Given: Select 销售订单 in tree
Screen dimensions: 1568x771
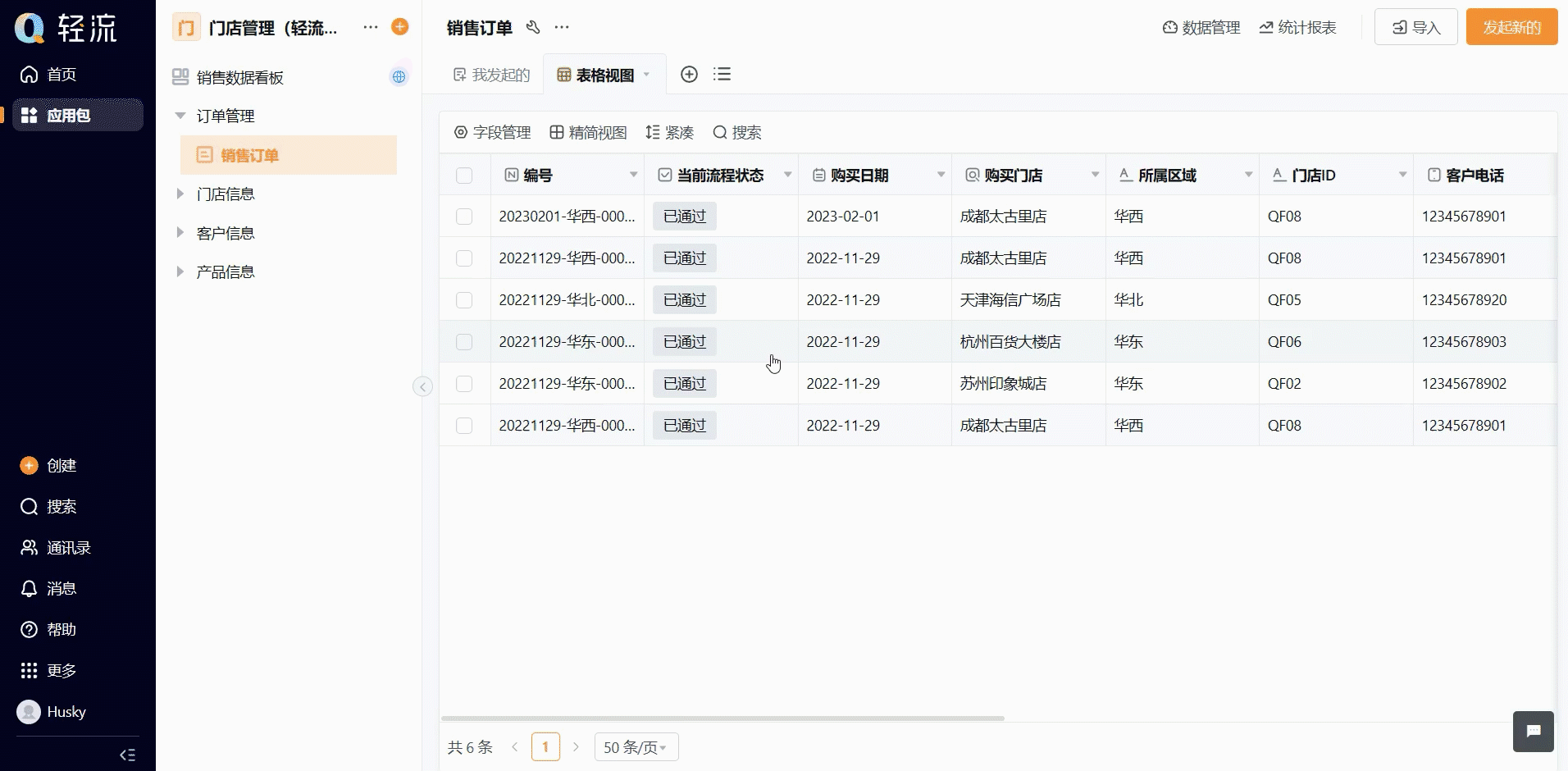Looking at the screenshot, I should [289, 155].
